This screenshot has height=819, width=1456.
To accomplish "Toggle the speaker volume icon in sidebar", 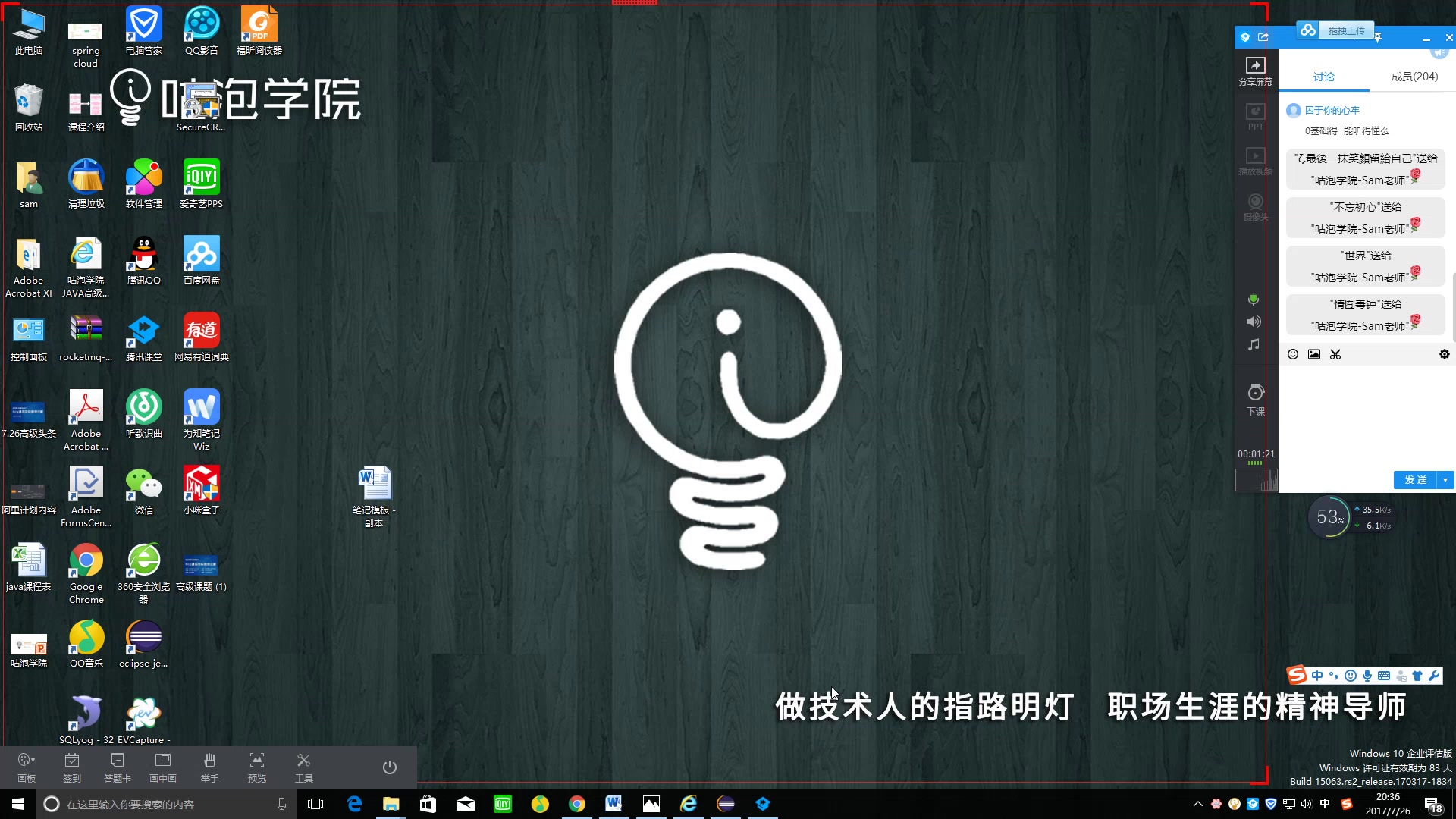I will [x=1254, y=322].
